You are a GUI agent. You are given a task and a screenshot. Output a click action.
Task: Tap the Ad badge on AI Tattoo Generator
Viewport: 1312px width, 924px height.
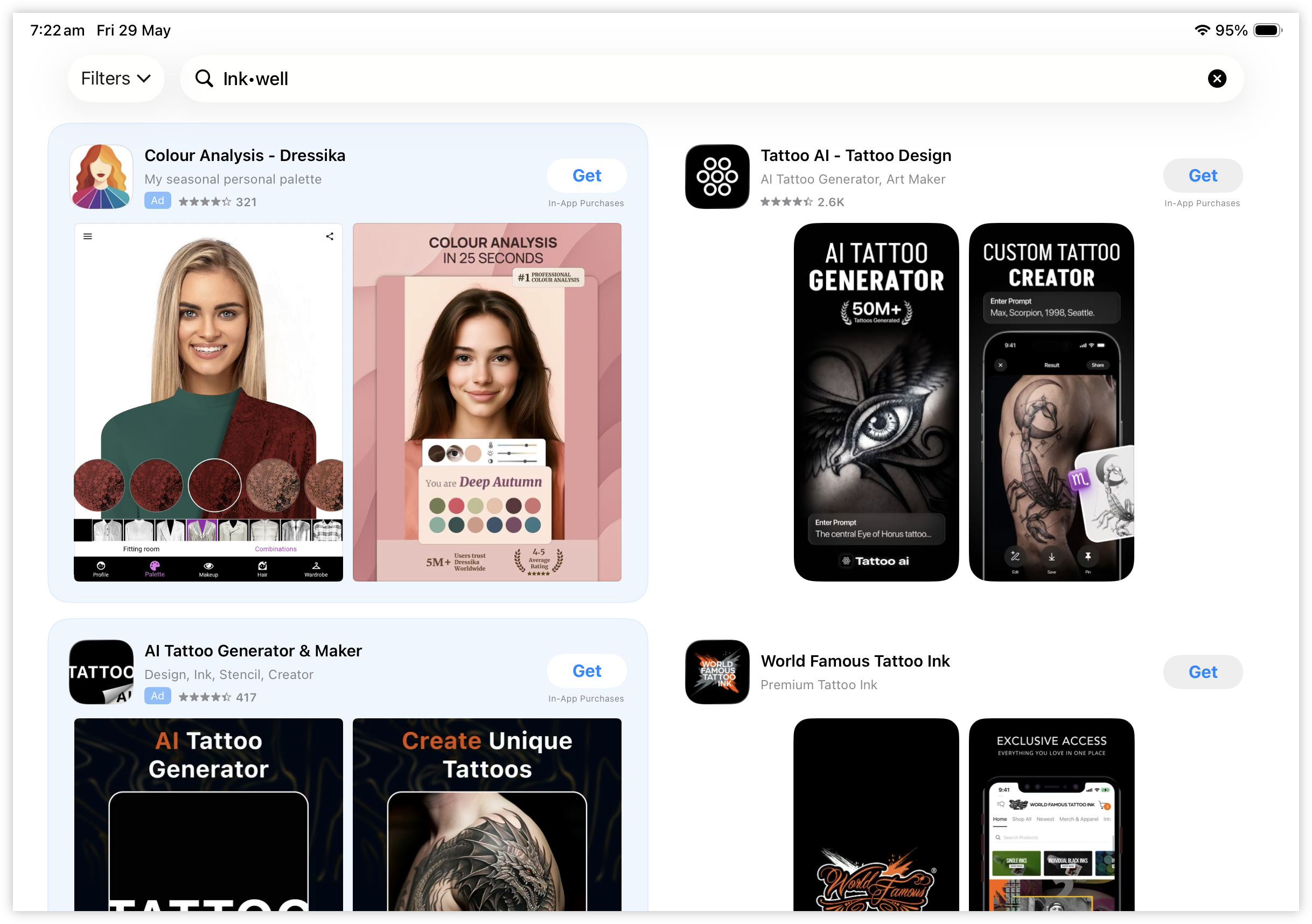click(x=158, y=696)
